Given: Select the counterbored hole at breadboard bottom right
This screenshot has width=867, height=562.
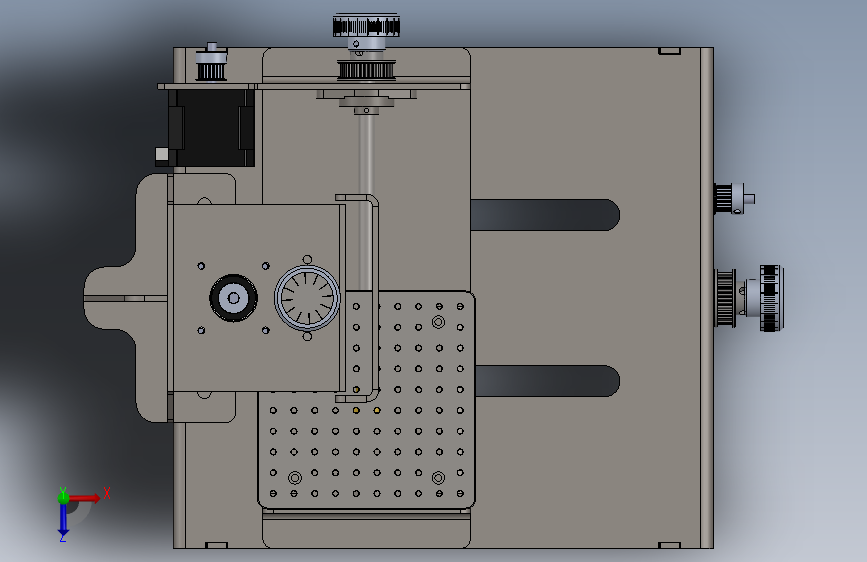Looking at the screenshot, I should [438, 477].
